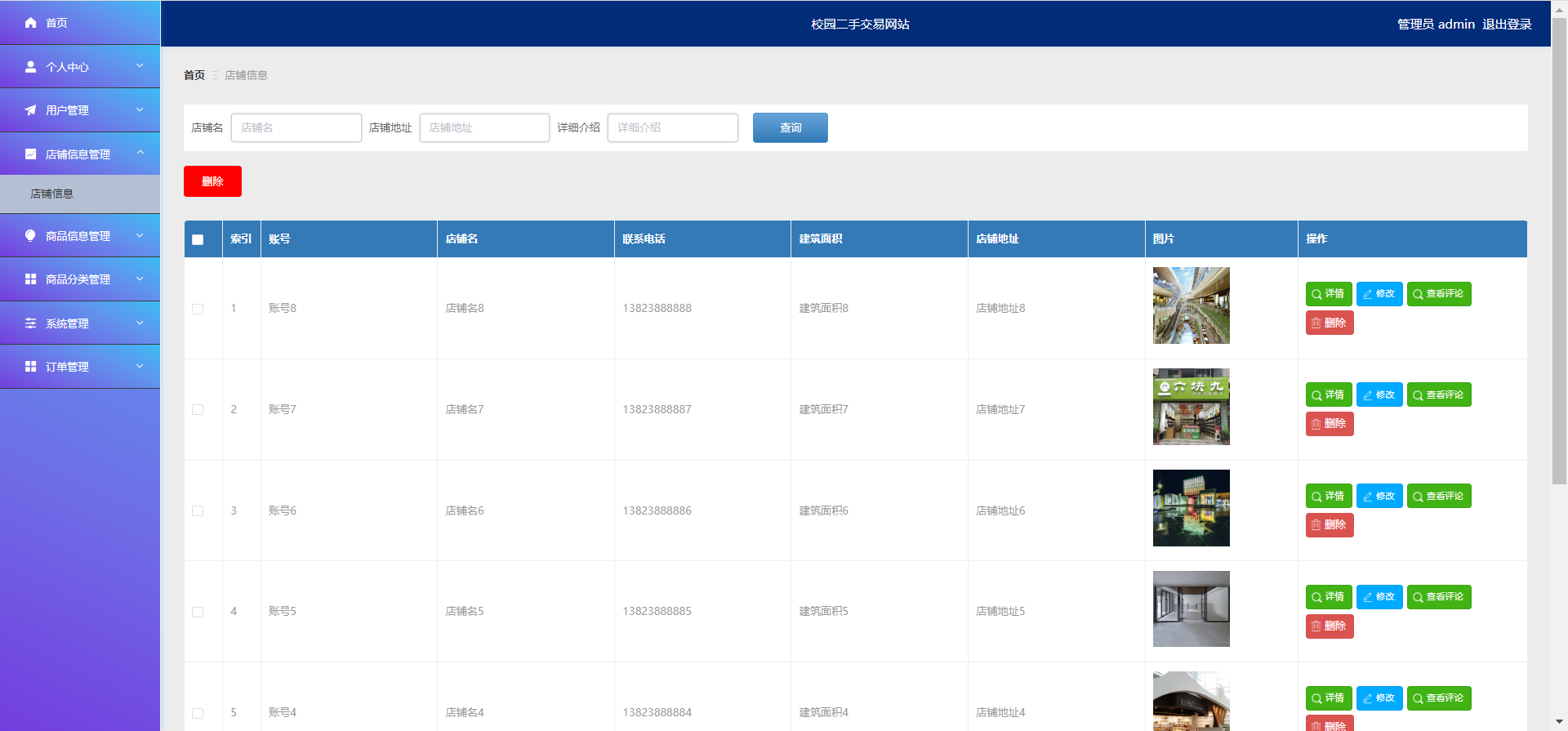Image resolution: width=1568 pixels, height=731 pixels.
Task: Toggle the select-all checkbox in table header
Action: tap(198, 239)
